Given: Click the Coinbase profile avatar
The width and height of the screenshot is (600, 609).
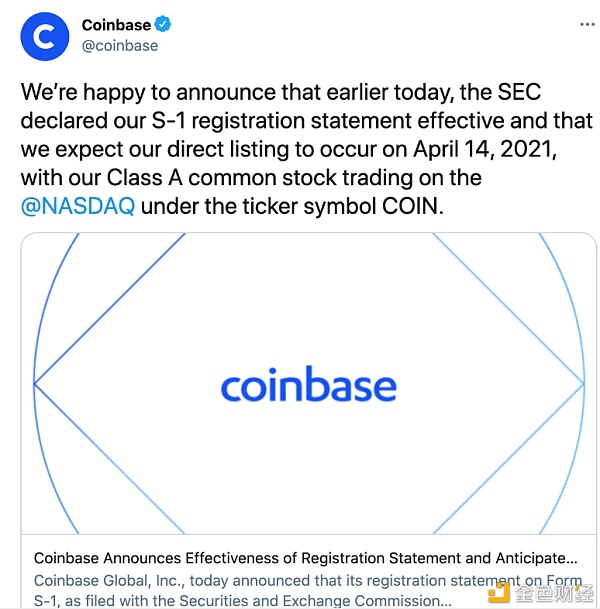Looking at the screenshot, I should (x=45, y=37).
